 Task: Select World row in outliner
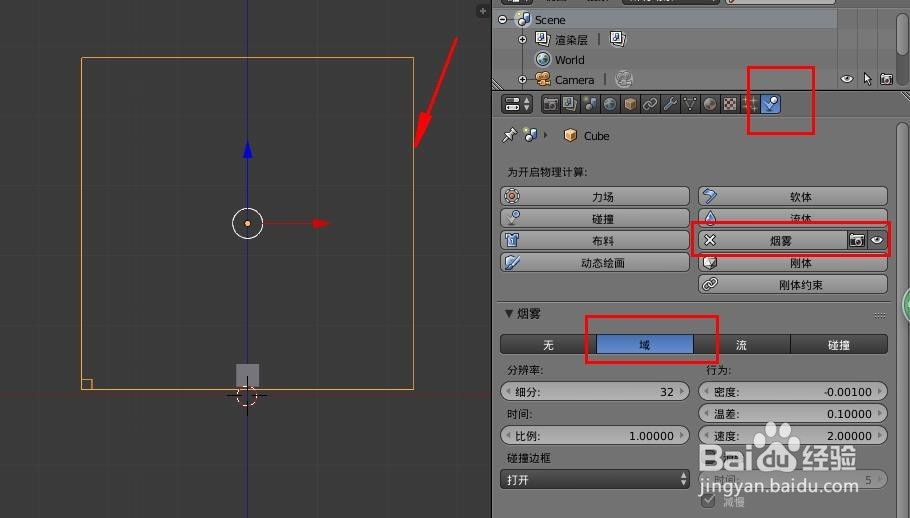[x=667, y=60]
